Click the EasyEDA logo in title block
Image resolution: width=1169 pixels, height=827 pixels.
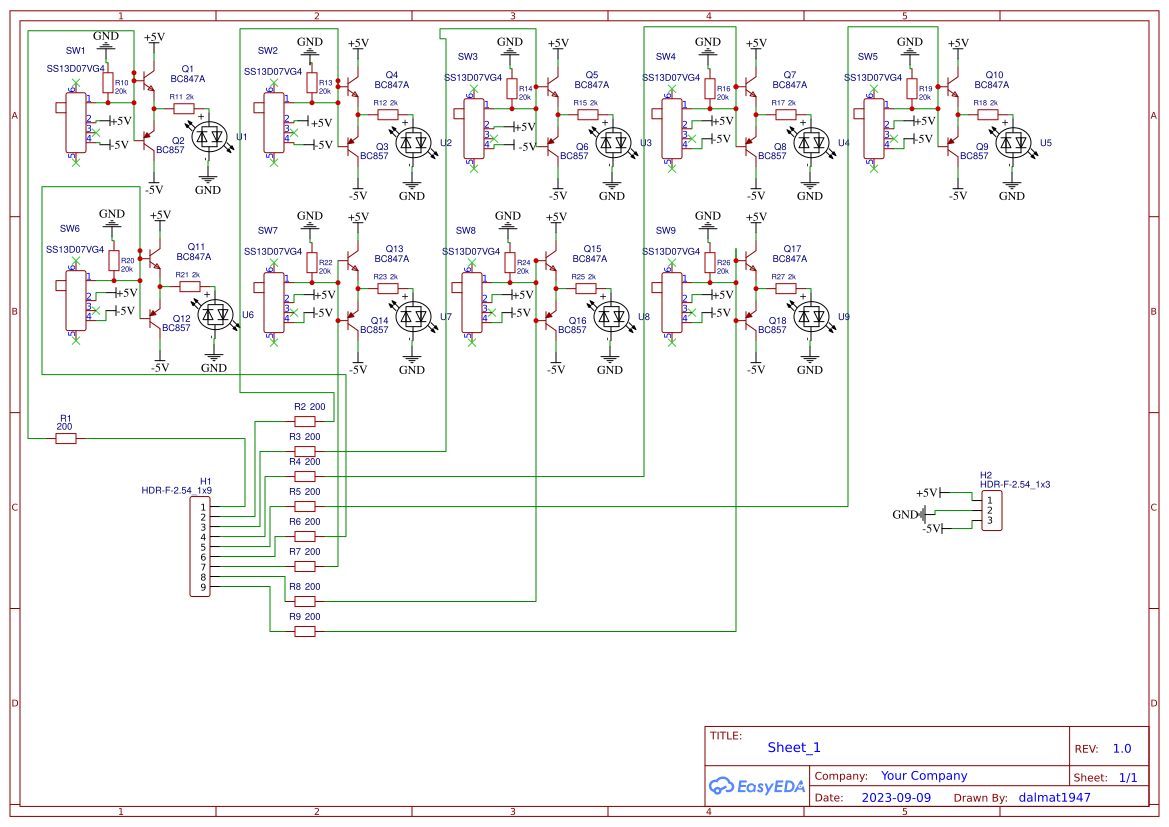(756, 787)
